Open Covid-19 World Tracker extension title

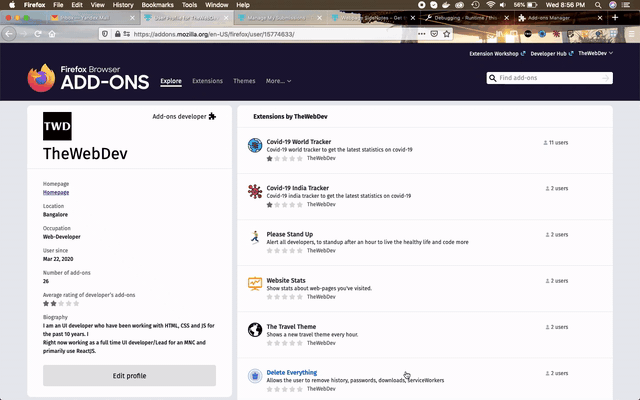pos(299,142)
